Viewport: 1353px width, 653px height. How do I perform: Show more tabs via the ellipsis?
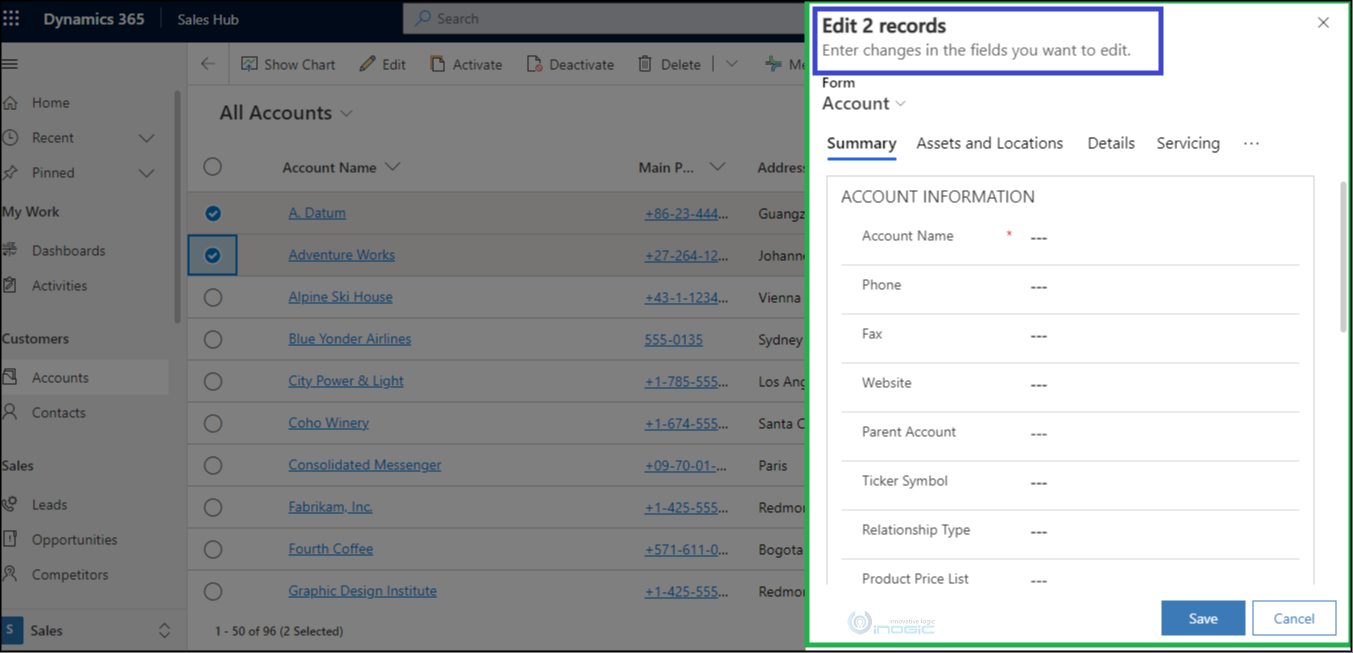coord(1251,143)
